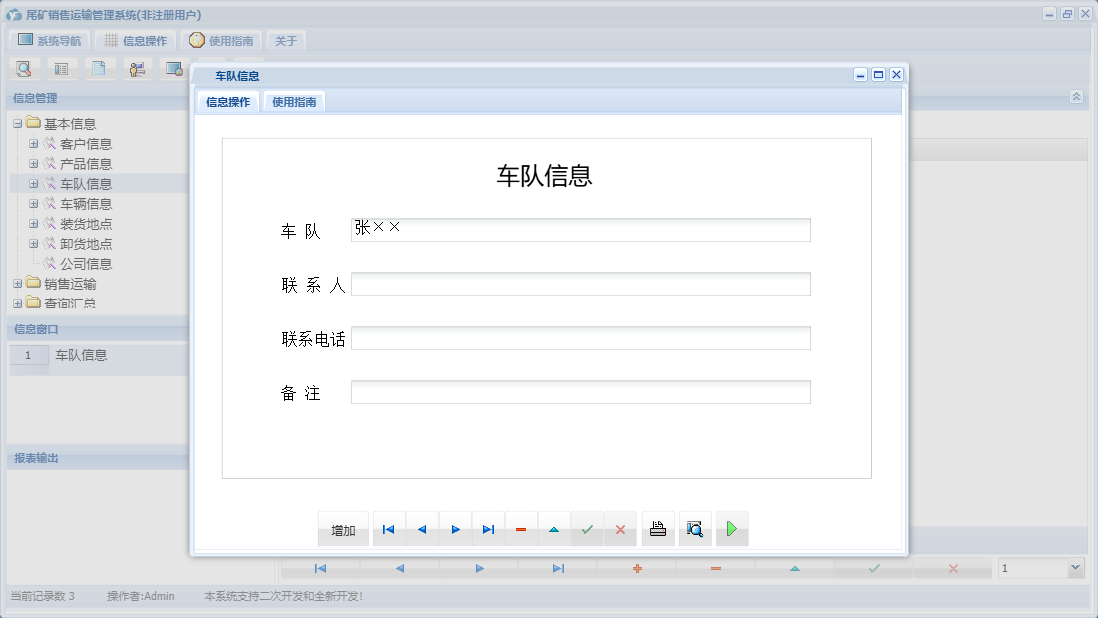Click the user presentation icon in top toolbar
The width and height of the screenshot is (1098, 618).
tap(137, 68)
